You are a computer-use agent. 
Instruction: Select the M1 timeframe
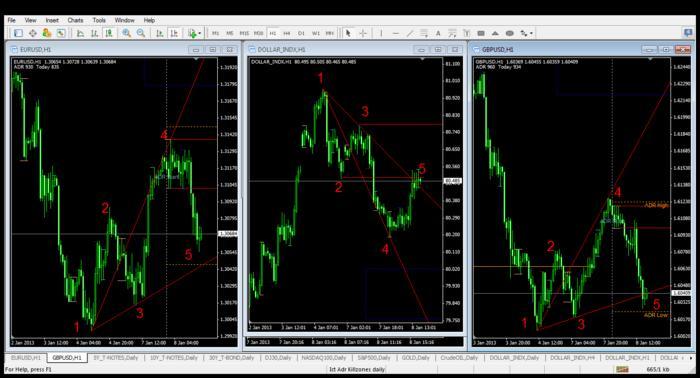(216, 33)
